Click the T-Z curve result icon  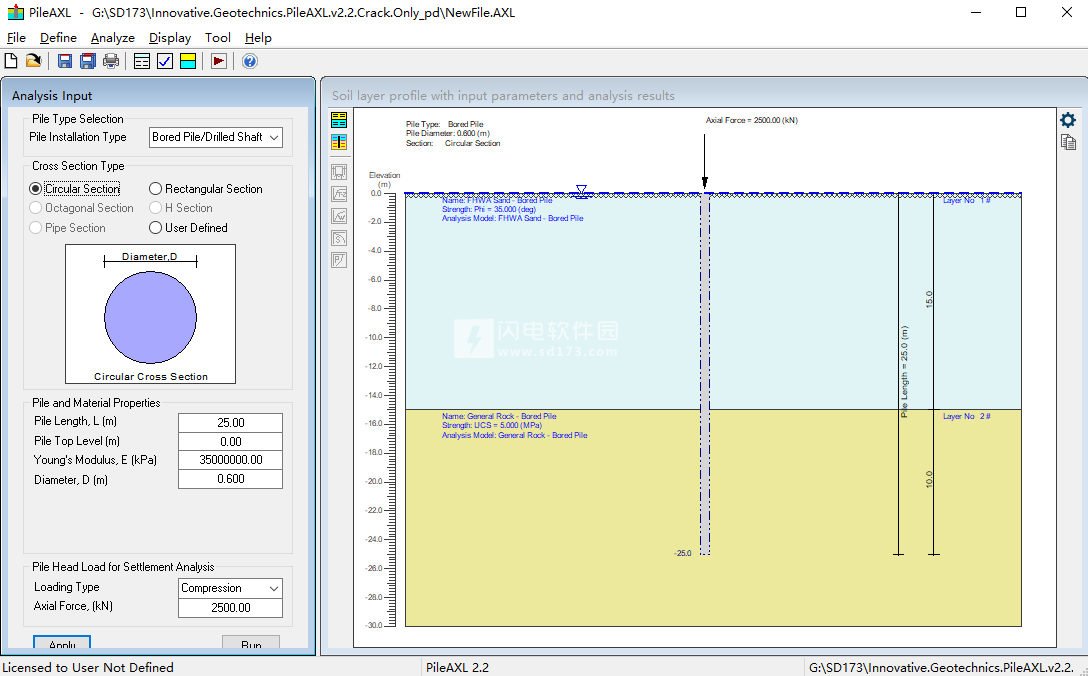[339, 194]
